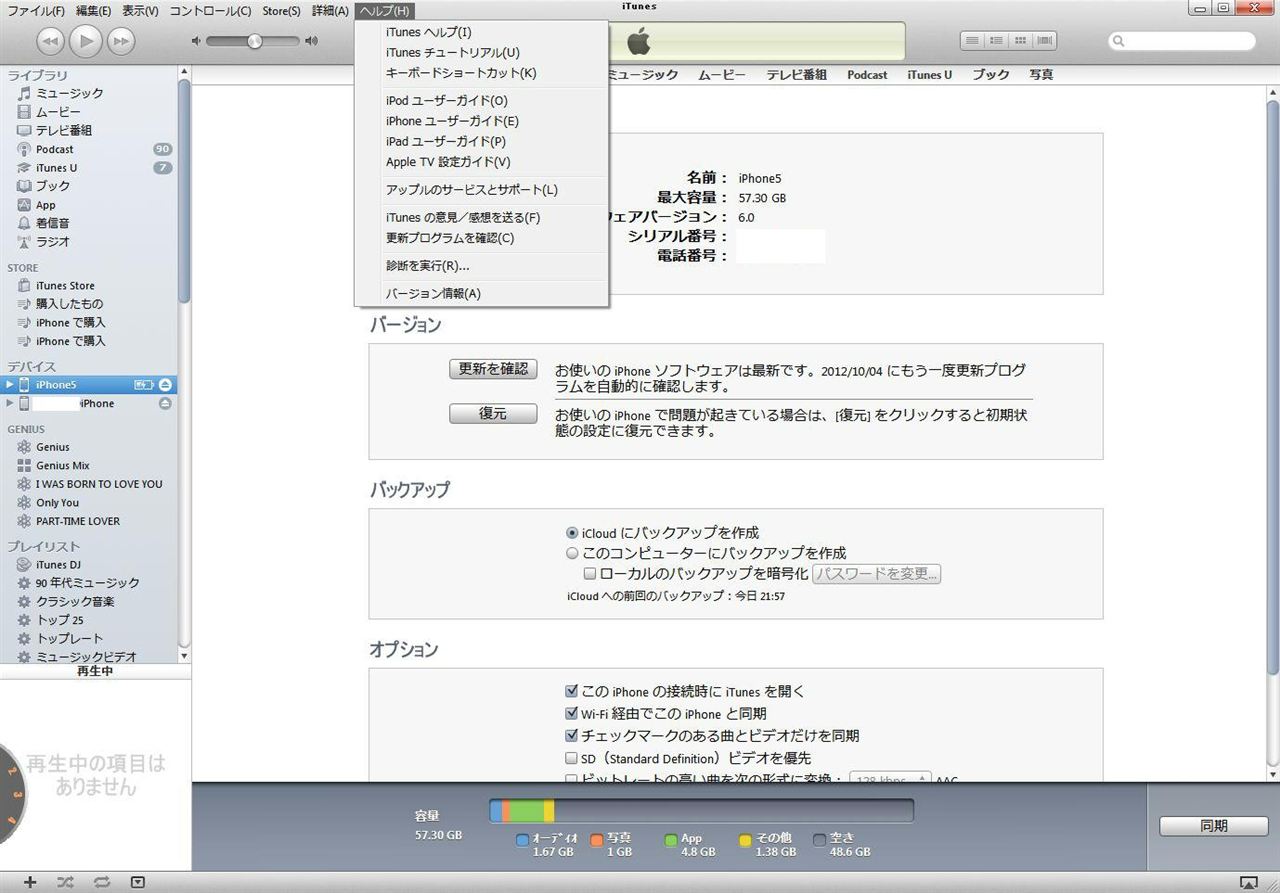This screenshot has width=1280, height=893.
Task: Choose バージョン情報(A) menu item
Action: [x=481, y=294]
